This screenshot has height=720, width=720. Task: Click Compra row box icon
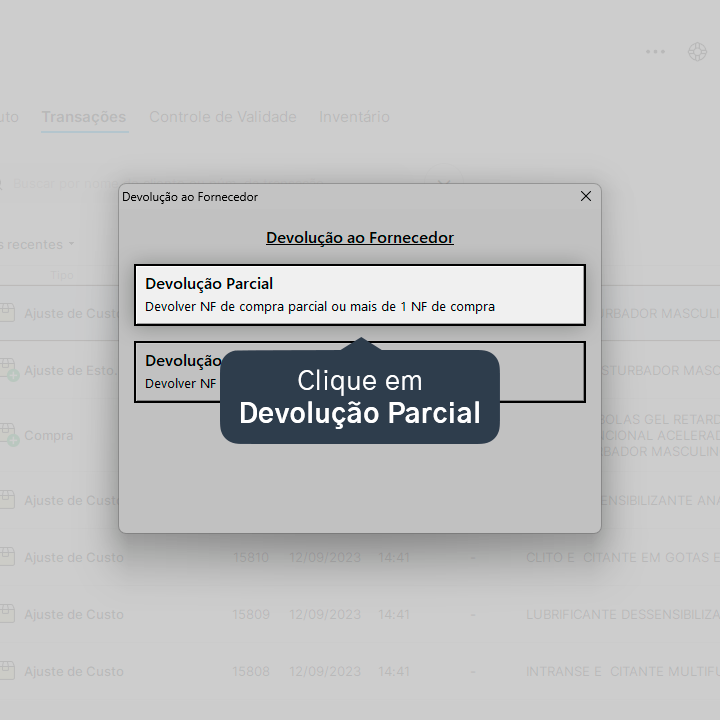click(x=8, y=434)
